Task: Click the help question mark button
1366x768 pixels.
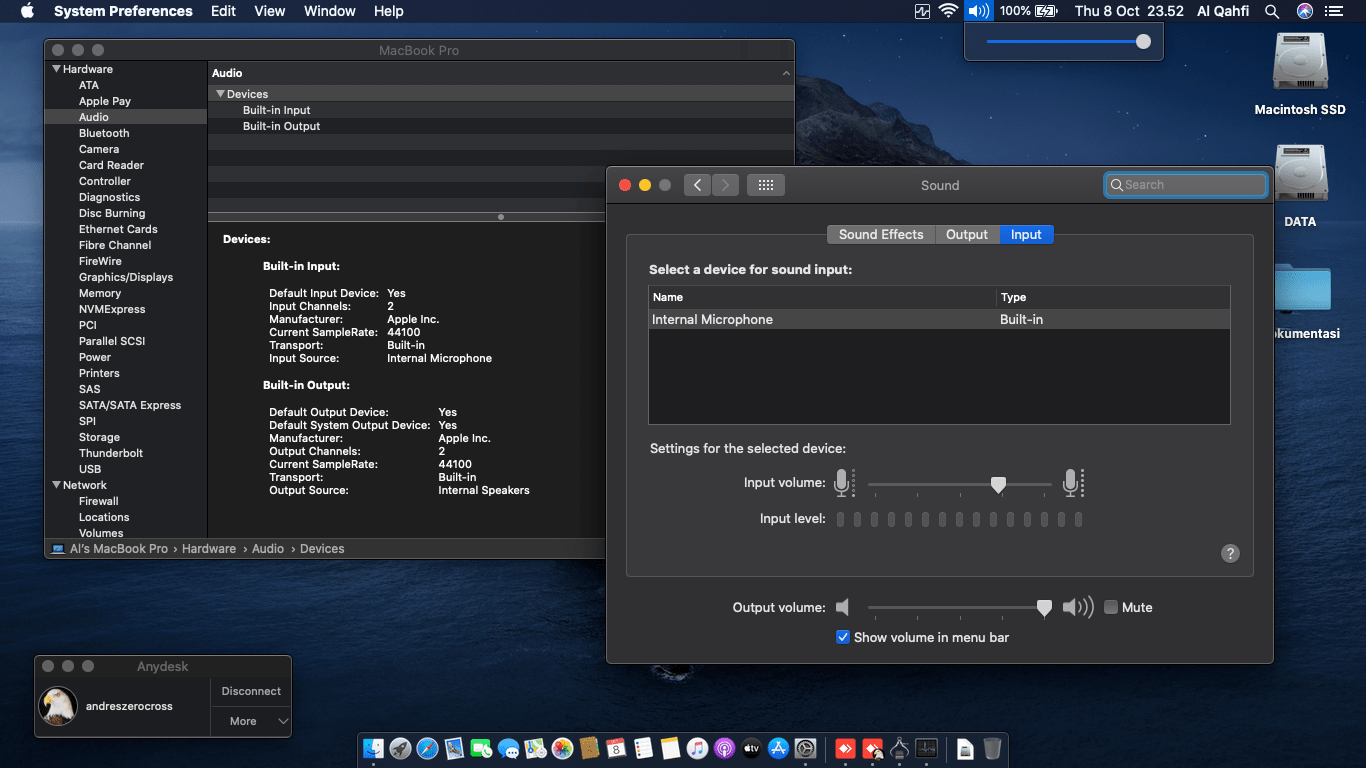Action: pyautogui.click(x=1230, y=553)
